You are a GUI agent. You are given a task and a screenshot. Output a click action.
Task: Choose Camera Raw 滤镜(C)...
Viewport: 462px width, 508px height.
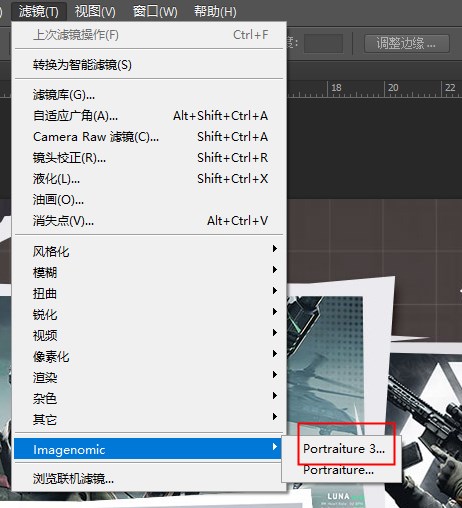coord(149,137)
